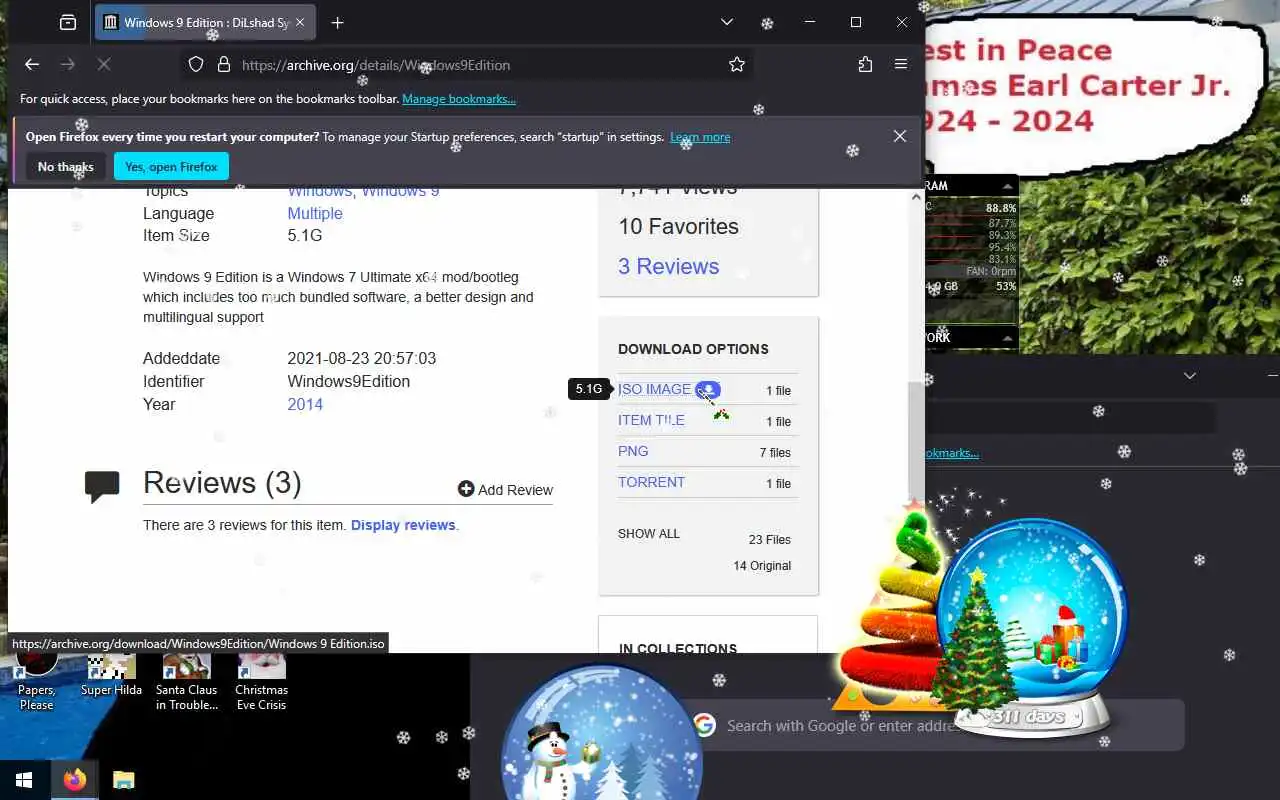Open the Multiple language link

click(x=315, y=213)
